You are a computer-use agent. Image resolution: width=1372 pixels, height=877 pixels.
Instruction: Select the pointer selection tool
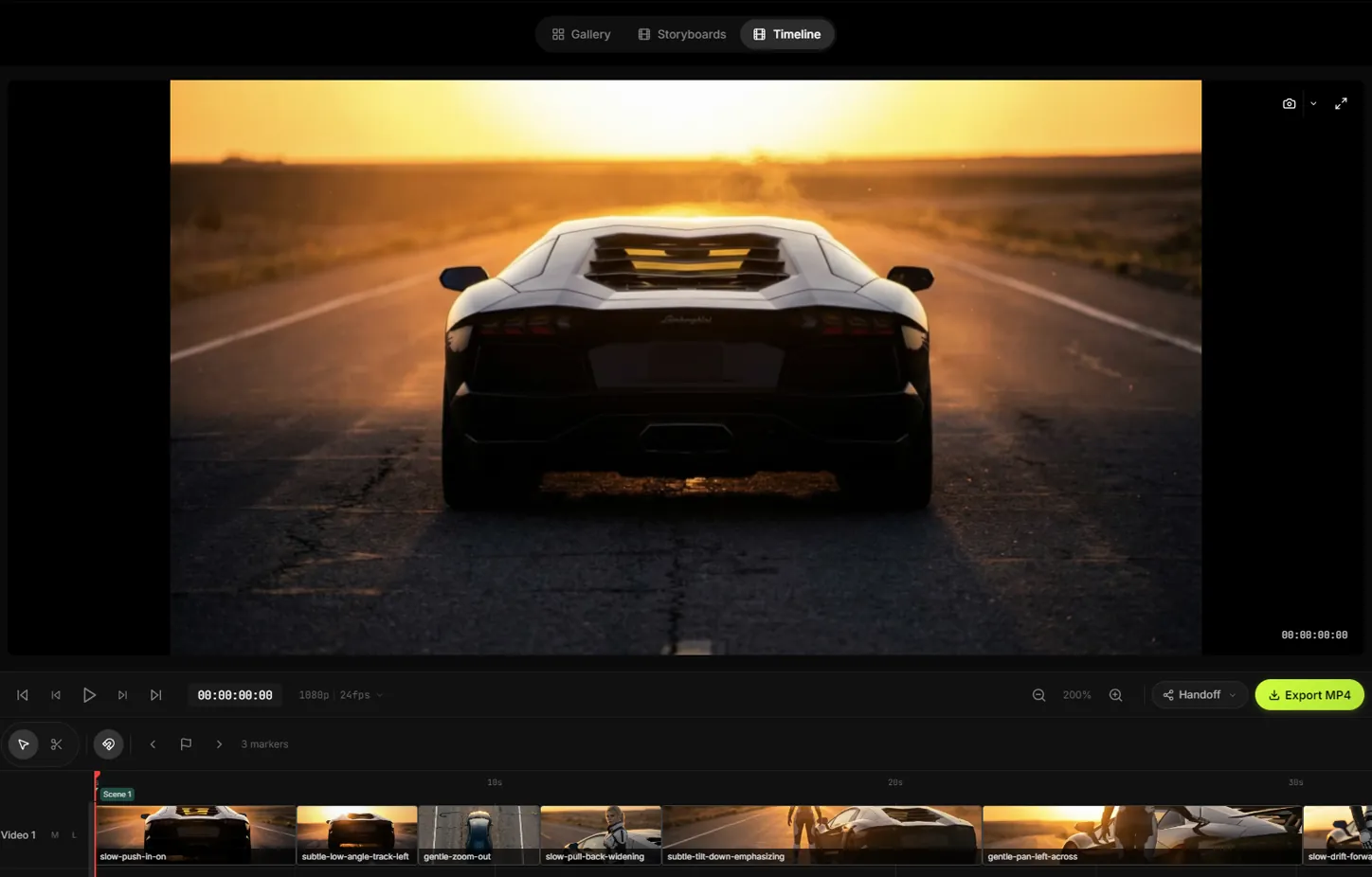coord(23,743)
